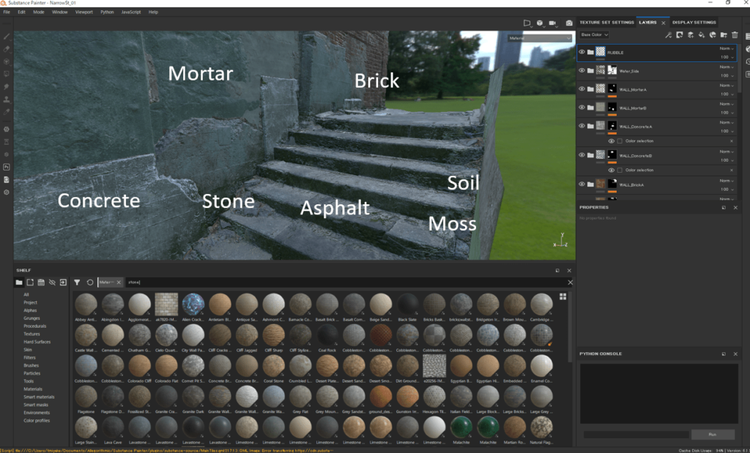The image size is (750, 453).
Task: Toggle visibility of WALL_MortarA layer
Action: 582,89
